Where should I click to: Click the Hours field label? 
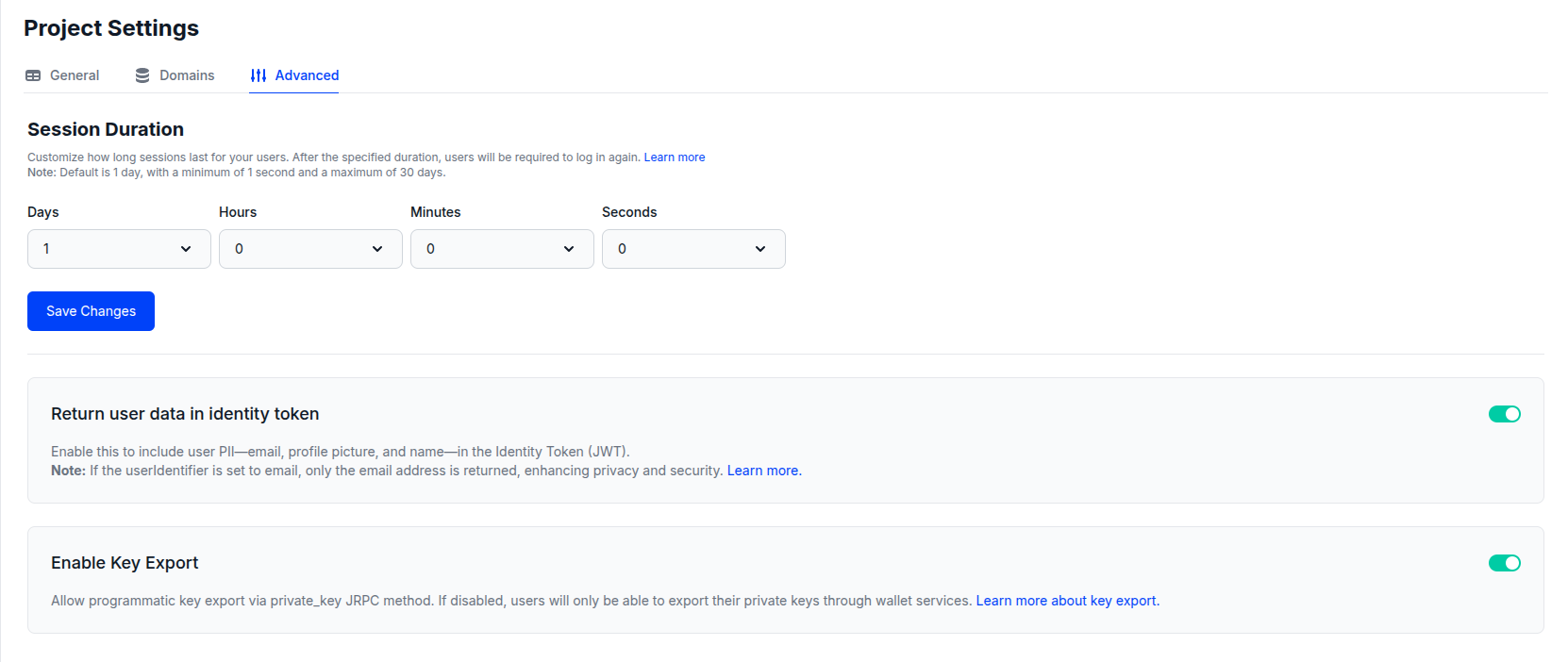(x=238, y=212)
